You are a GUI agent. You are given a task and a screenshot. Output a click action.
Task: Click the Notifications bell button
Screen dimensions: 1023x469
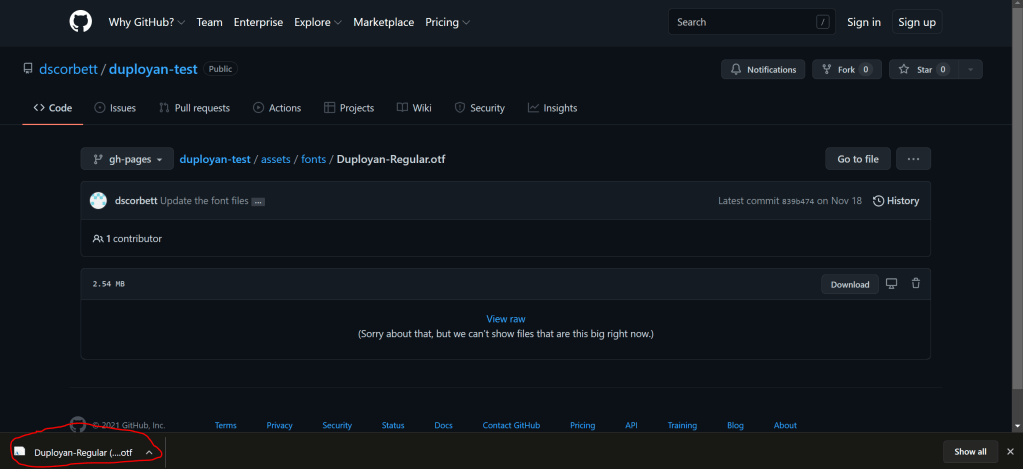point(763,70)
